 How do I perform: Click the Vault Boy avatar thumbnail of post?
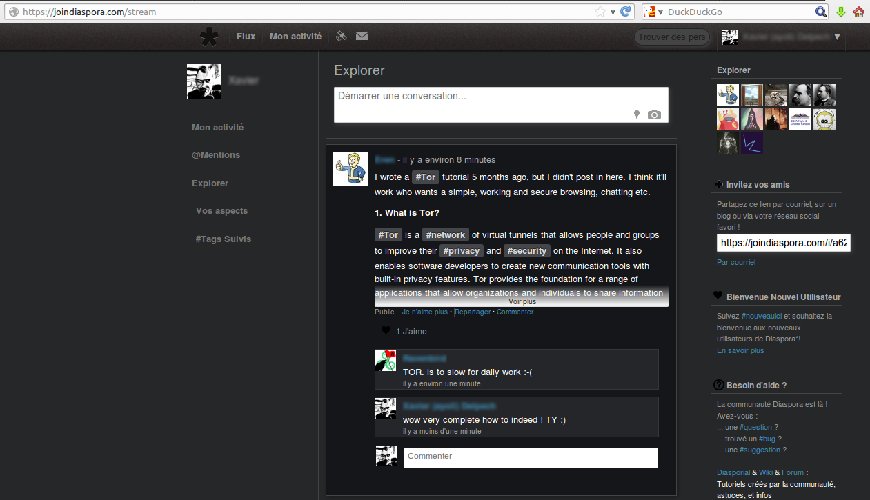pos(350,169)
